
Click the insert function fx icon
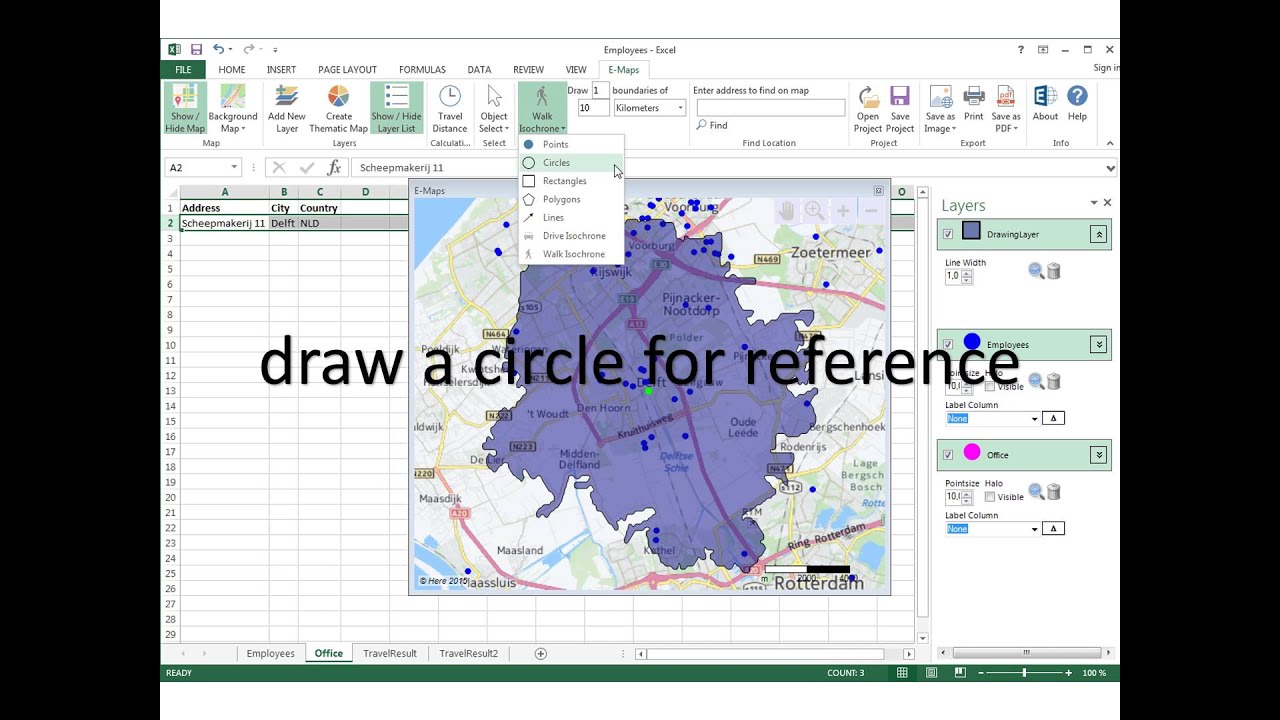[x=334, y=168]
